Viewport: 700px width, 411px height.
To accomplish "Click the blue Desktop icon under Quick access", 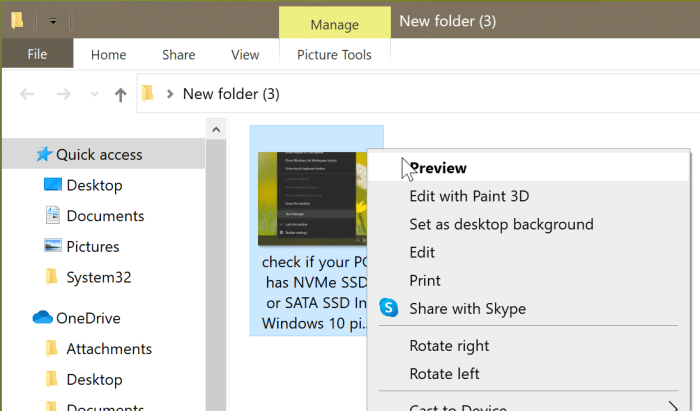I will pyautogui.click(x=53, y=184).
